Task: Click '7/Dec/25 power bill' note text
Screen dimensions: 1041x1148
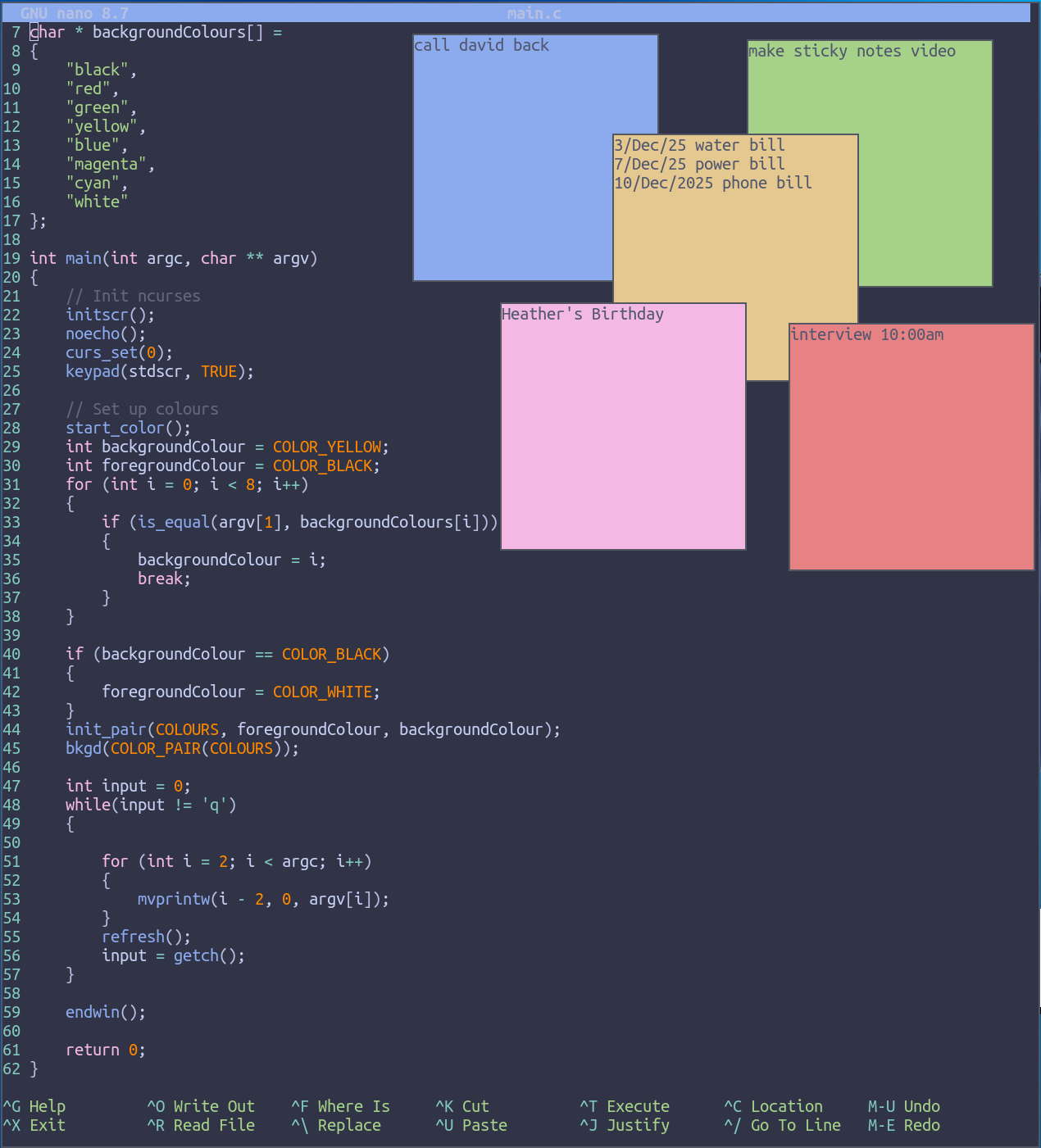Action: (x=699, y=164)
